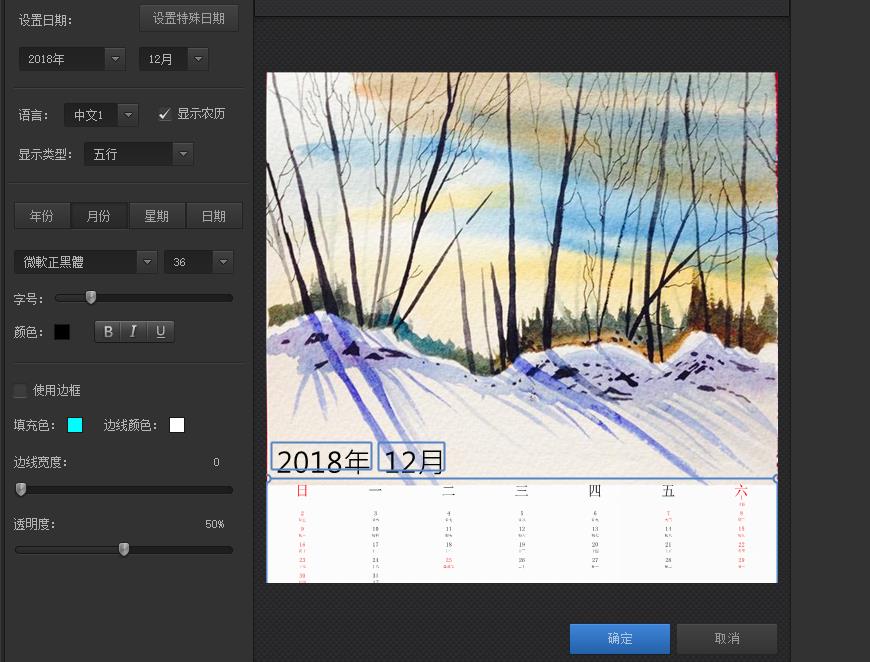Switch to the 年份 tab
The width and height of the screenshot is (870, 662).
(x=42, y=216)
